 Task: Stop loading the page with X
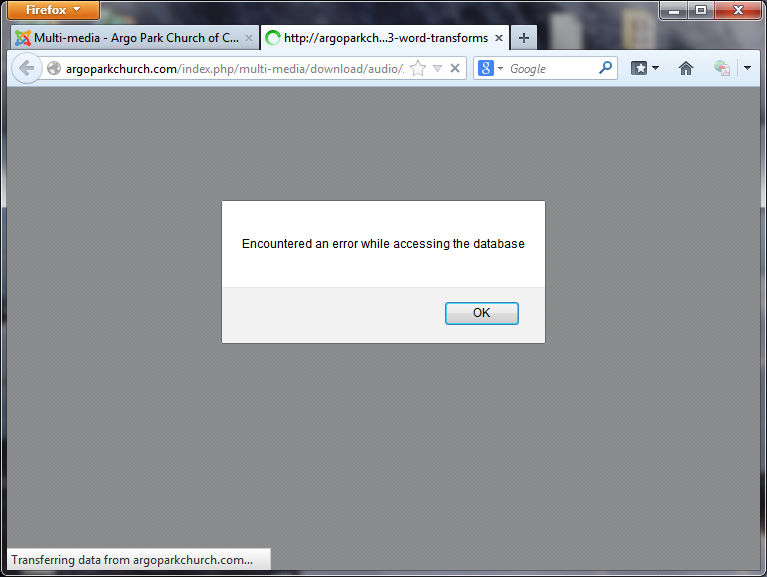[455, 68]
